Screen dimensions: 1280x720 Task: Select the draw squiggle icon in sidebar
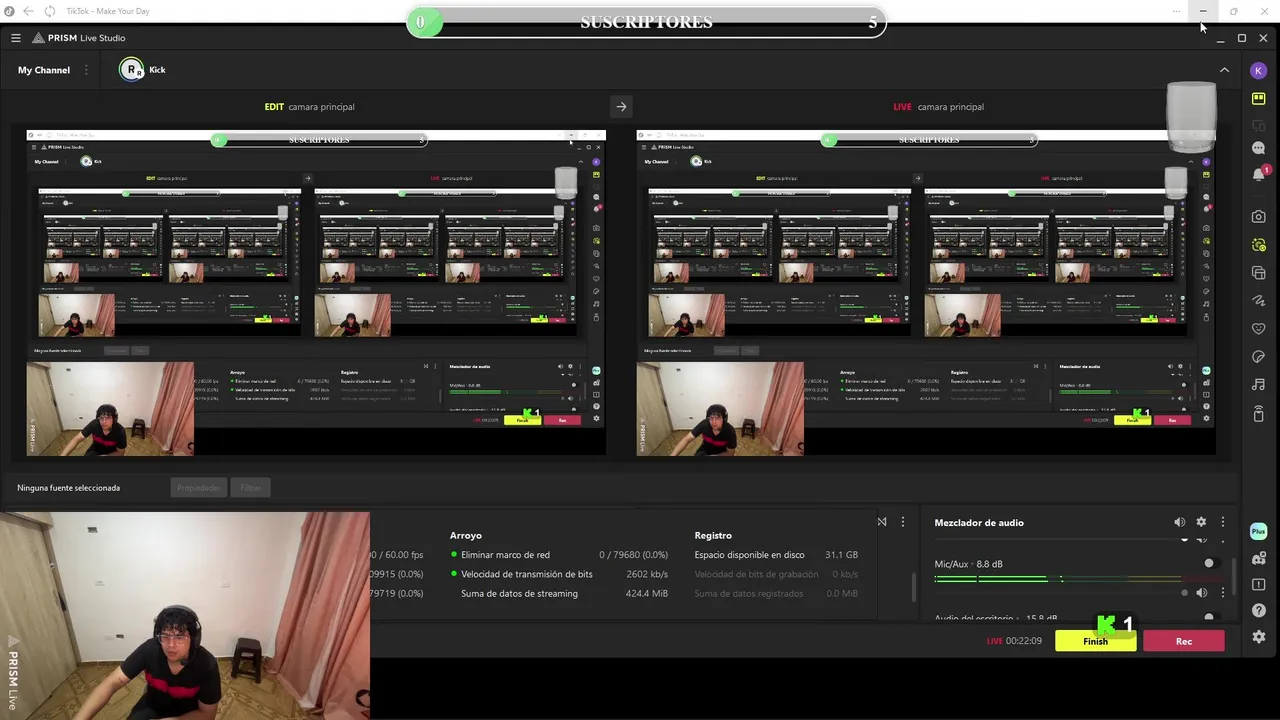(1258, 300)
